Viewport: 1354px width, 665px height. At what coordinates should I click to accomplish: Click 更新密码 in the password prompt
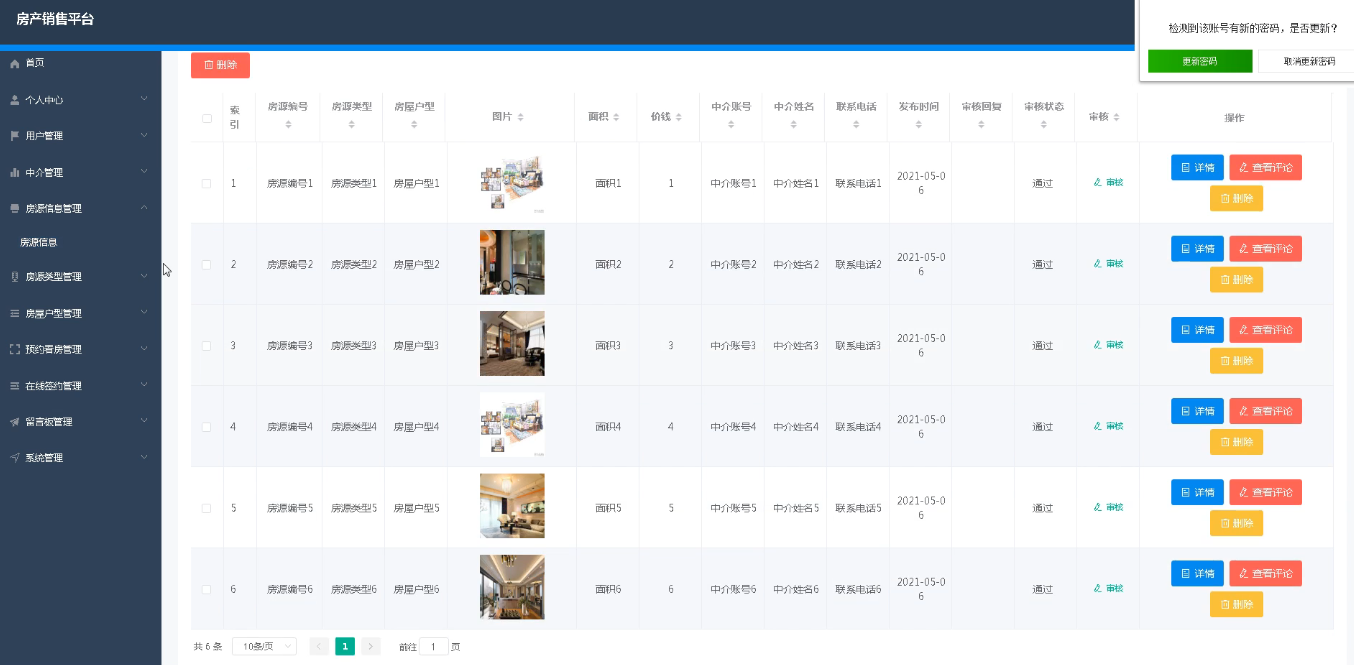(x=1200, y=61)
